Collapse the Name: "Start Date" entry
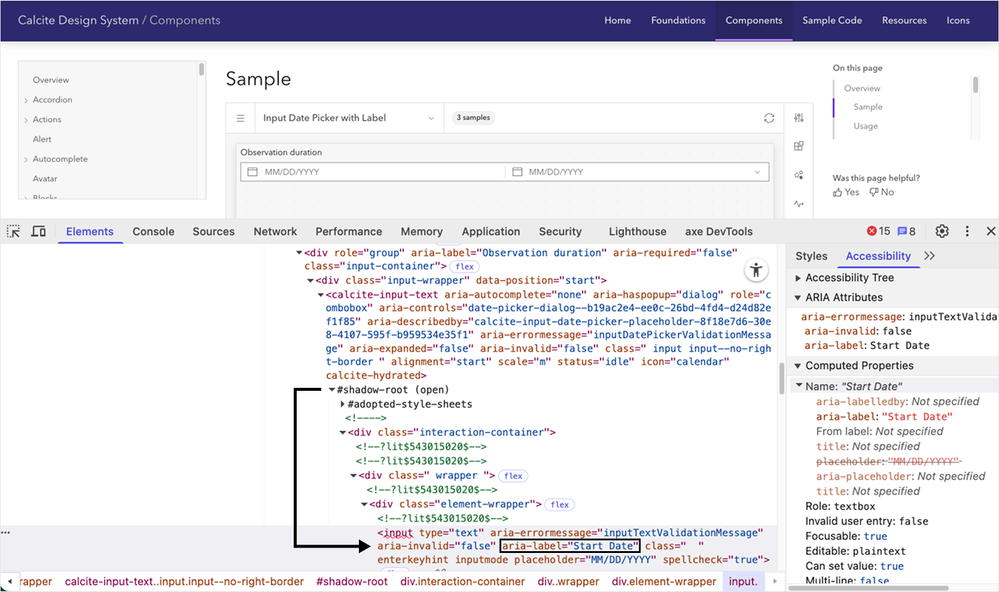Screen dimensions: 999x592 click(x=799, y=386)
